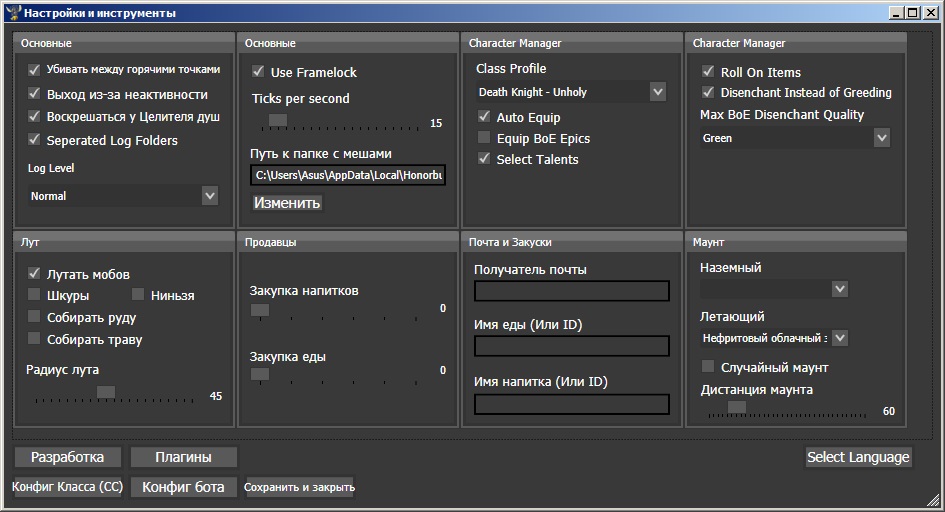Enable Equip BoE Epics checkbox
This screenshot has width=945, height=512.
coord(484,137)
